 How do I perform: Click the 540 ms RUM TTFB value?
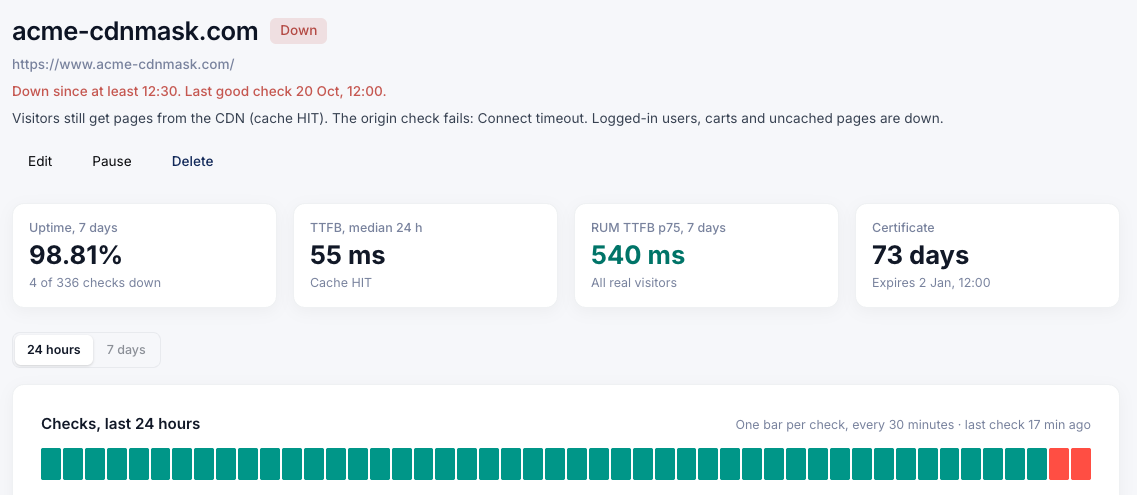point(637,255)
